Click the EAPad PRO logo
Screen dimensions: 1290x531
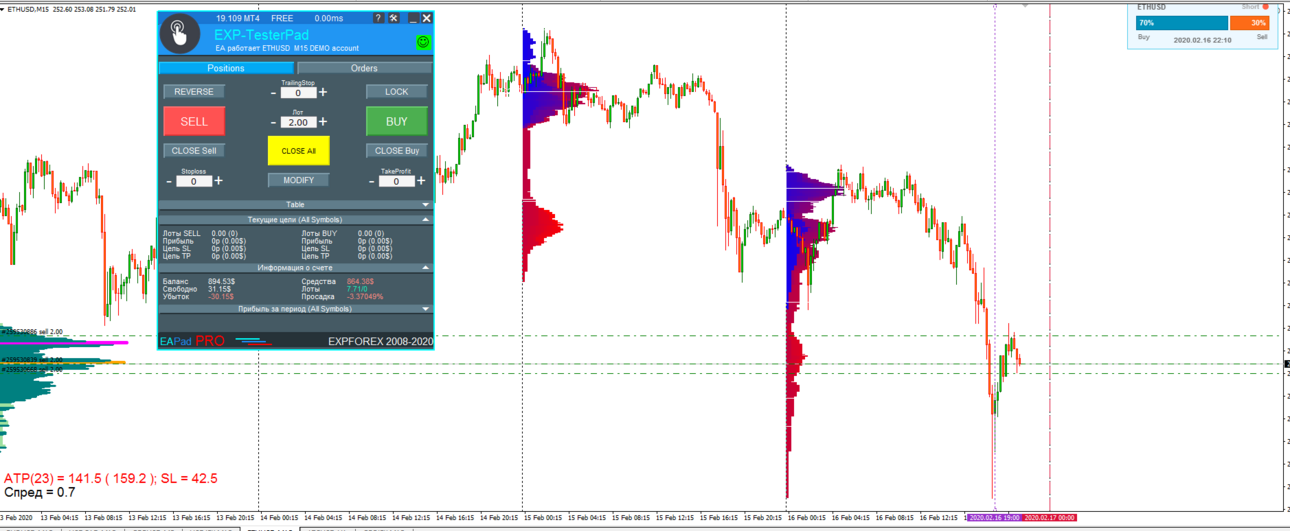point(192,341)
